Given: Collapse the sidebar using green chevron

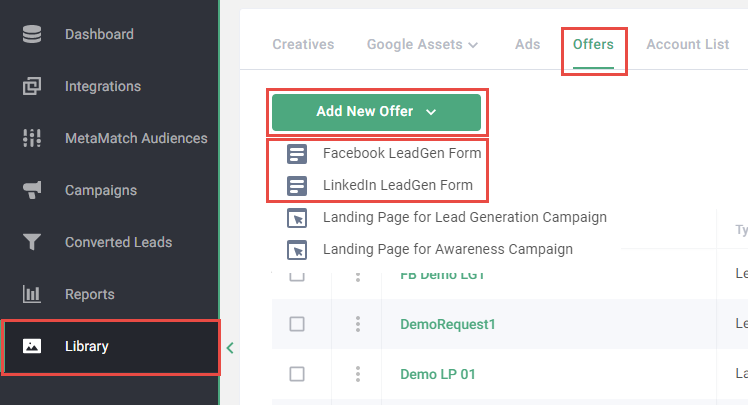Looking at the screenshot, I should pyautogui.click(x=230, y=348).
